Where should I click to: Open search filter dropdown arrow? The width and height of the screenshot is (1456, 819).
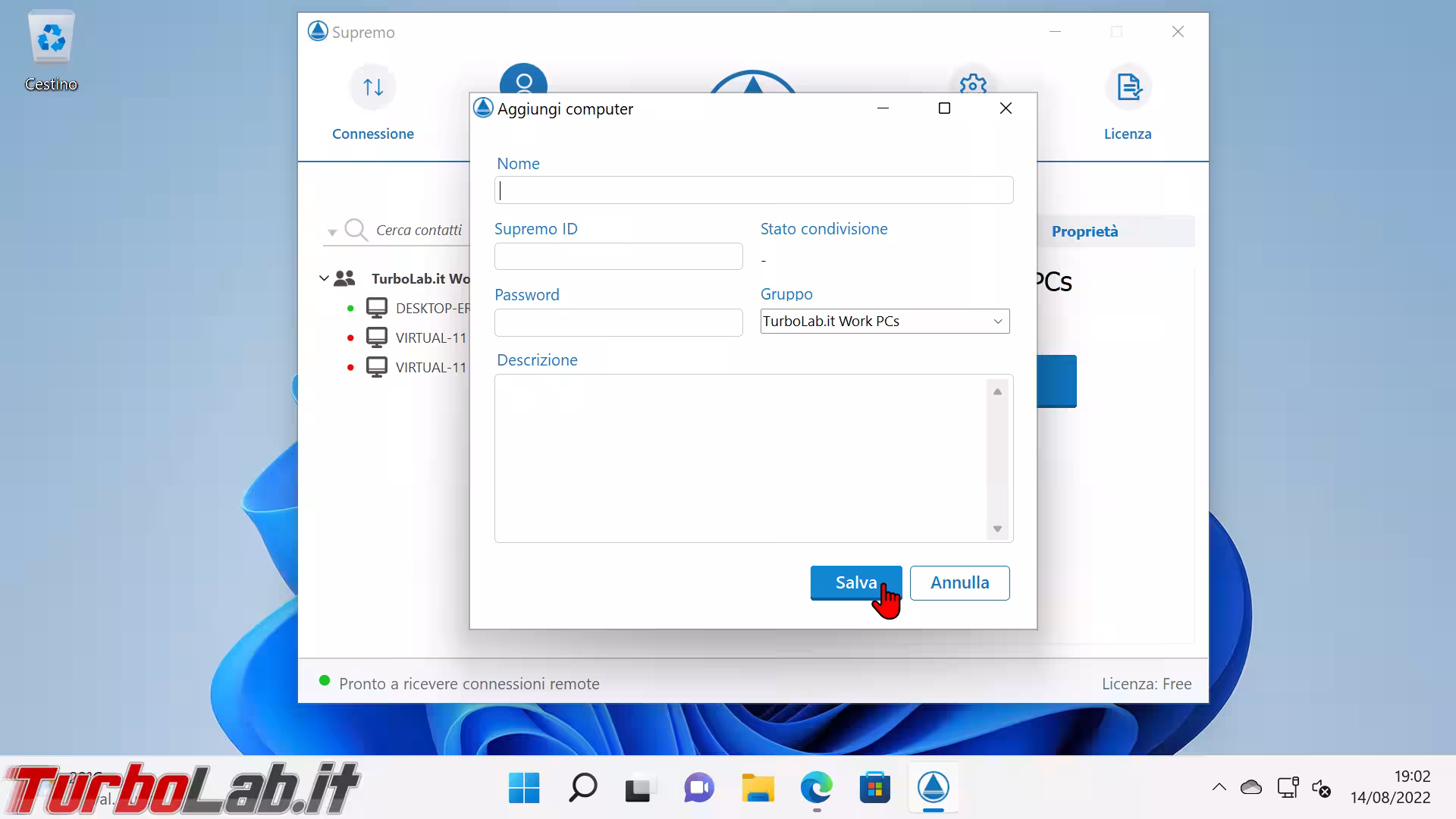(332, 232)
